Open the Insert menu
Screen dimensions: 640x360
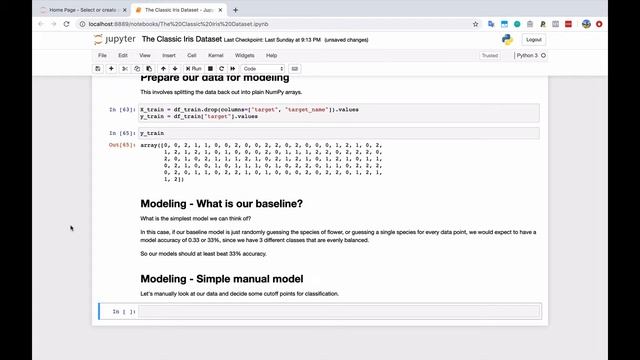click(x=169, y=56)
